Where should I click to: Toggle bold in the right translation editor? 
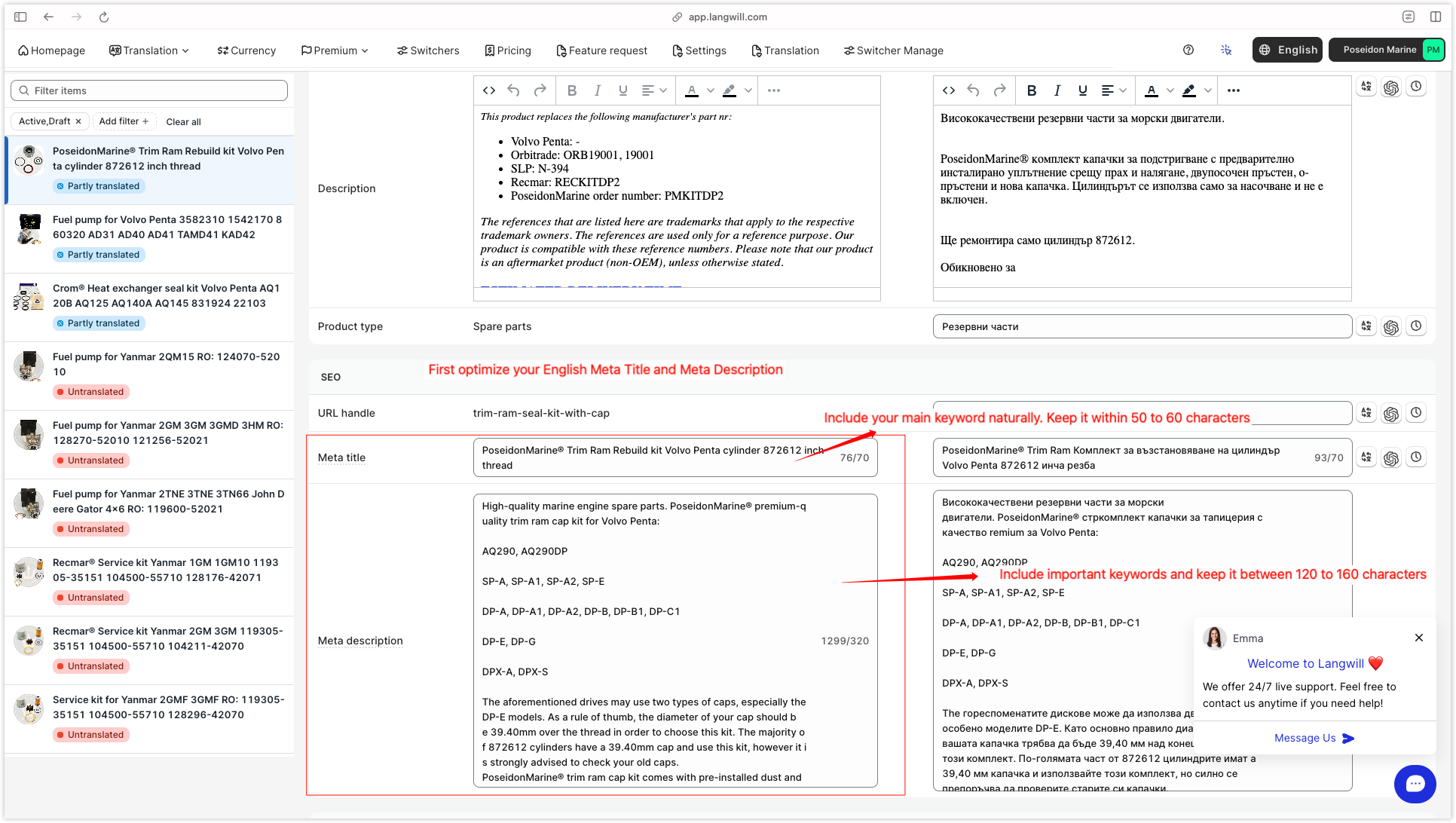(x=1032, y=90)
